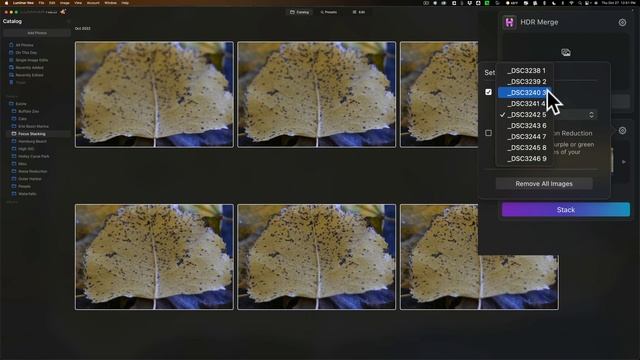
Task: Select second leaf thumbnail in bottom row
Action: (317, 257)
